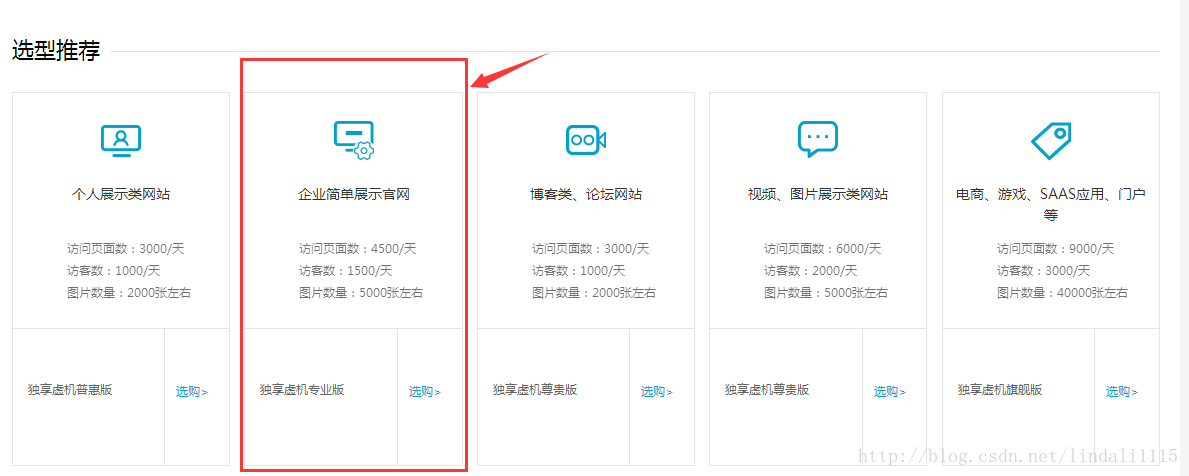Click 选购 in the 博客类、论坛网站 card
This screenshot has width=1189, height=476.
(x=657, y=392)
